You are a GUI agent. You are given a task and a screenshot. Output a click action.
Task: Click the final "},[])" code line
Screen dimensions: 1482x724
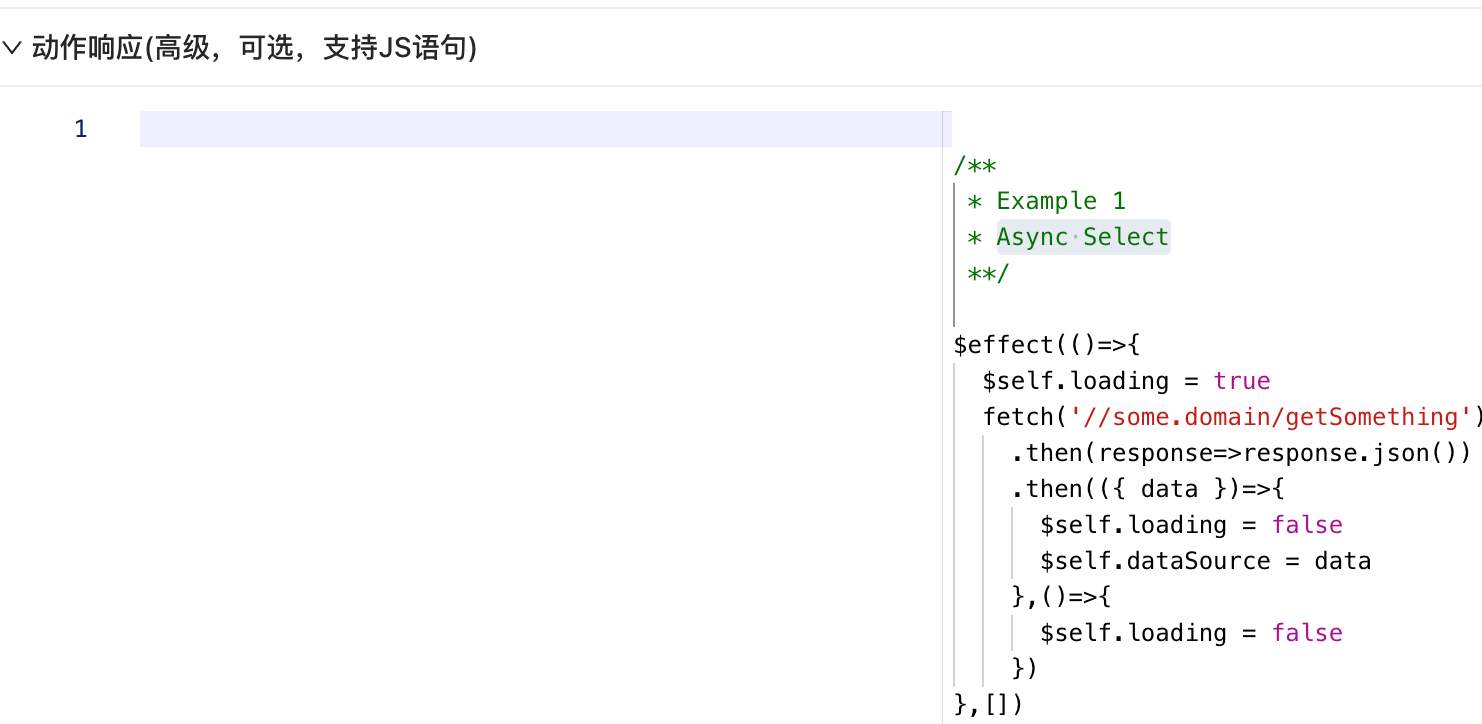point(989,705)
